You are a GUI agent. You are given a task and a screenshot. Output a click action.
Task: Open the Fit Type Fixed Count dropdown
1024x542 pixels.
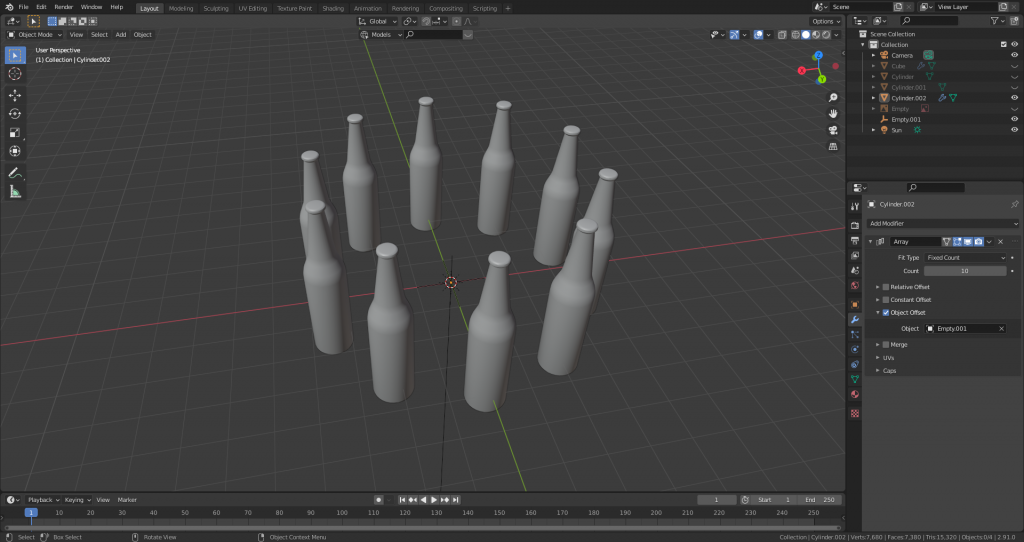pyautogui.click(x=965, y=258)
